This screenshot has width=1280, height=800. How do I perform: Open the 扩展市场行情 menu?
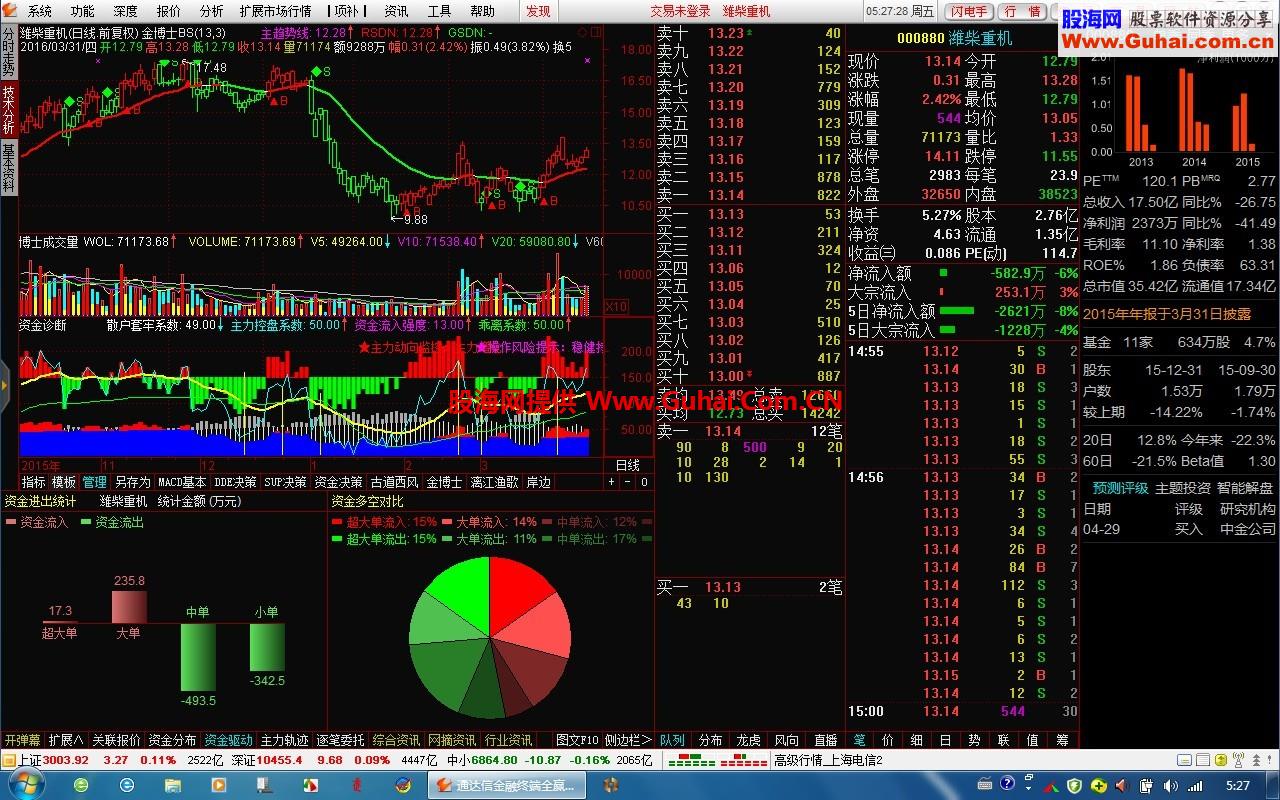point(275,11)
